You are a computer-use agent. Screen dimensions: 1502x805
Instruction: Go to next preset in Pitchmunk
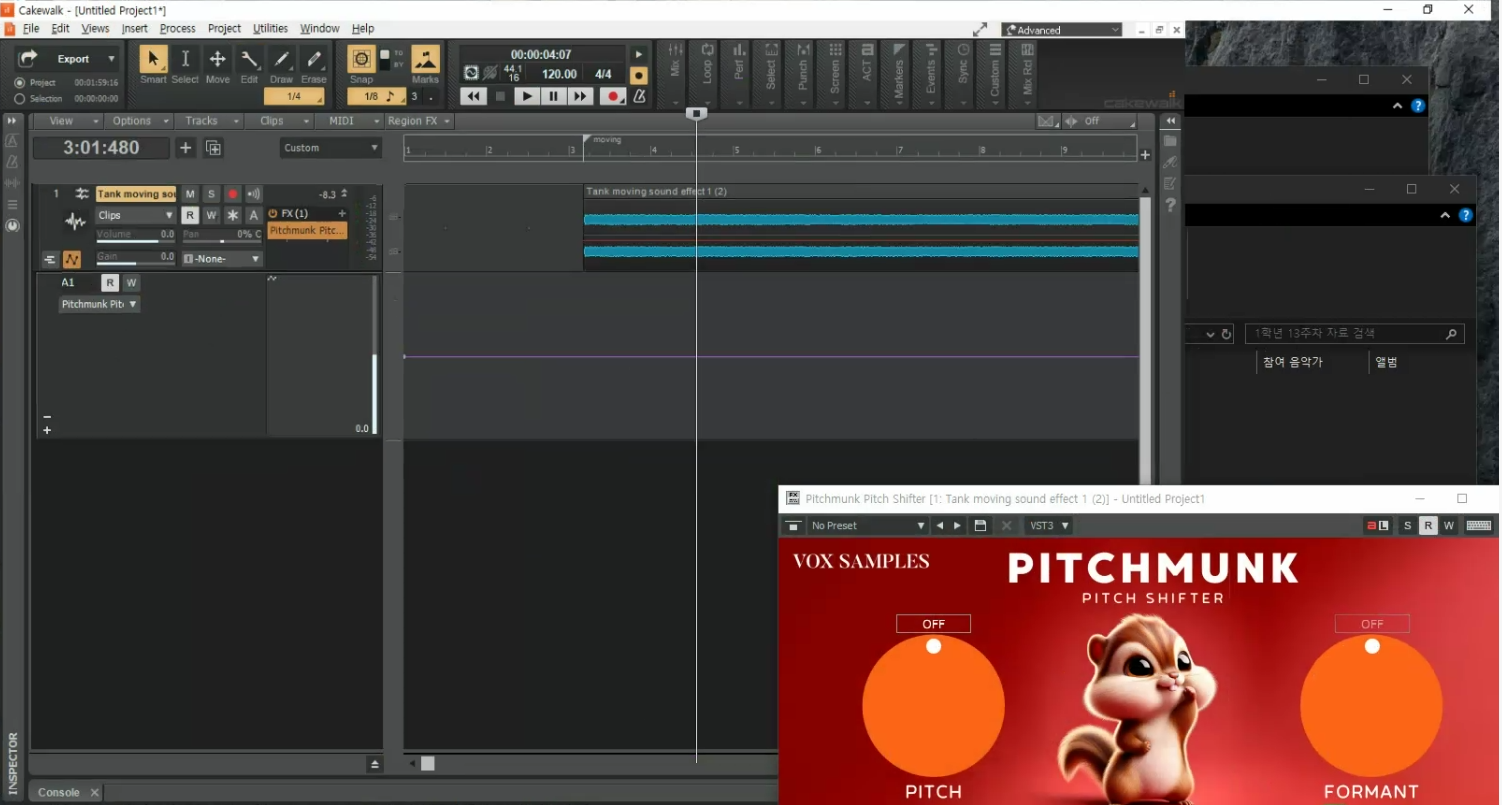958,526
